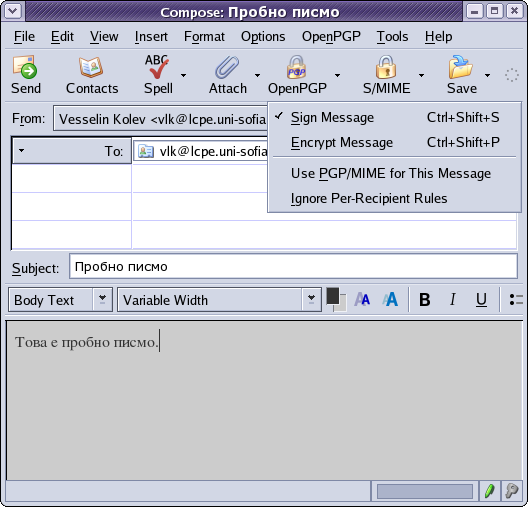Open the Format menu
The width and height of the screenshot is (528, 507).
[x=204, y=36]
